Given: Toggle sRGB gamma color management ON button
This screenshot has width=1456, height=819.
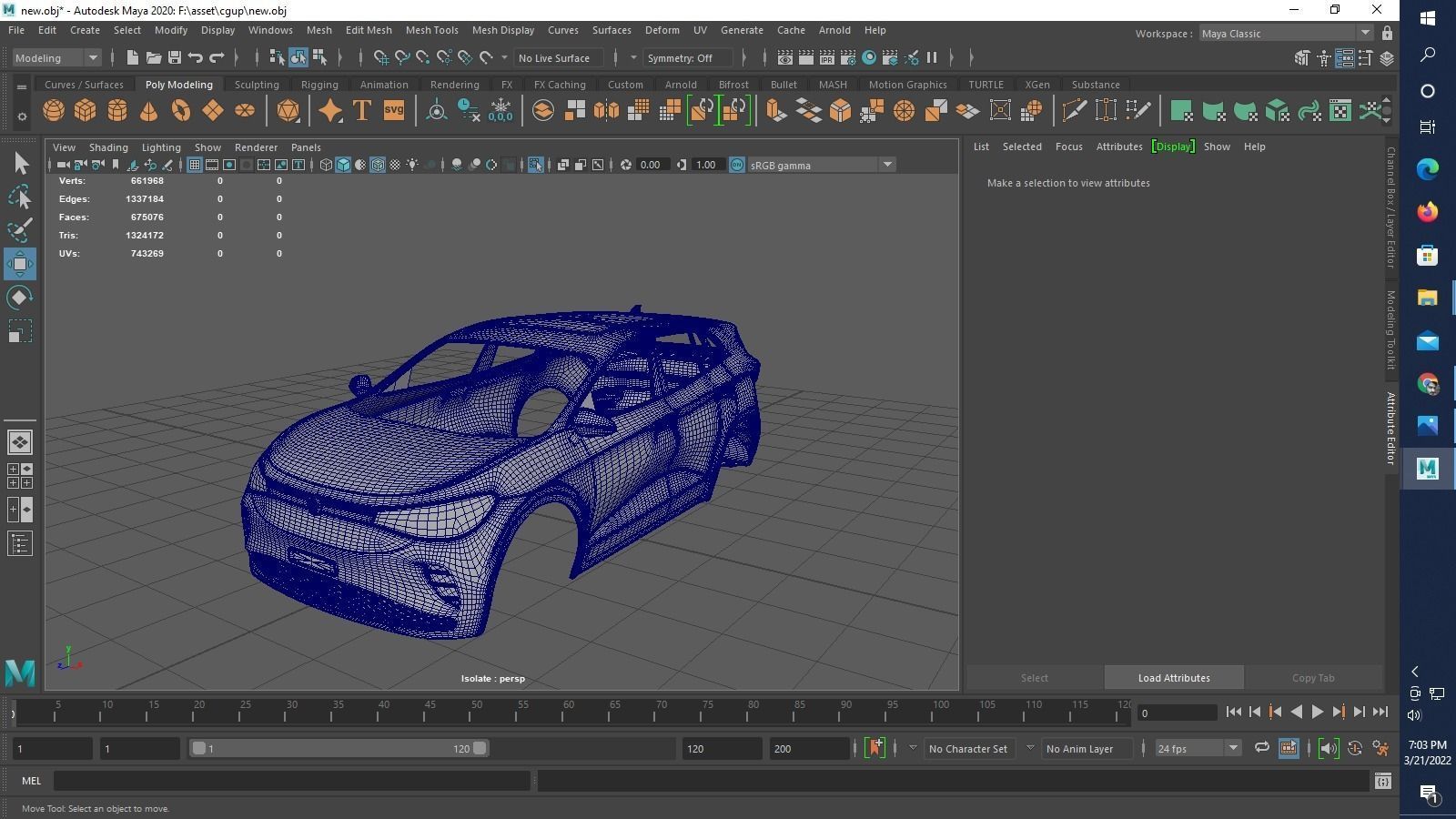Looking at the screenshot, I should 737,165.
